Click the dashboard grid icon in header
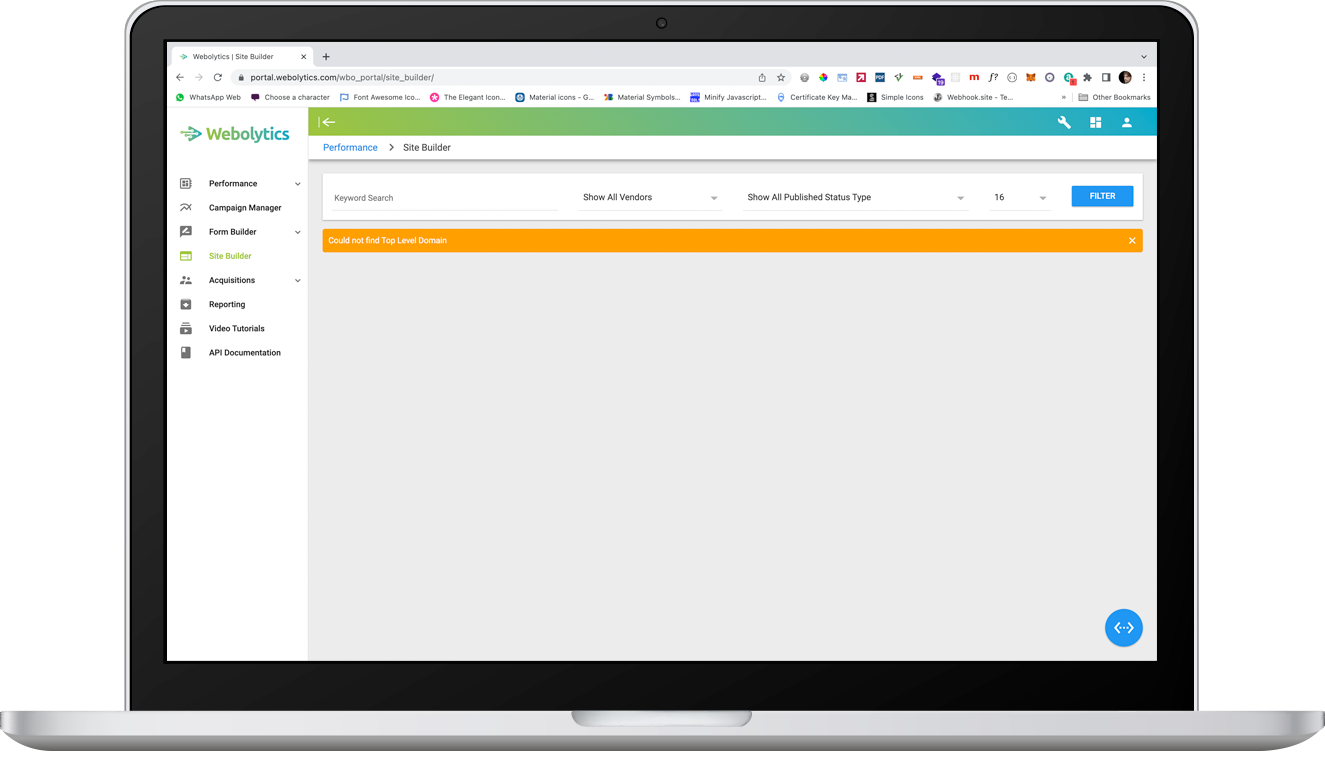The width and height of the screenshot is (1325, 780). pos(1095,121)
